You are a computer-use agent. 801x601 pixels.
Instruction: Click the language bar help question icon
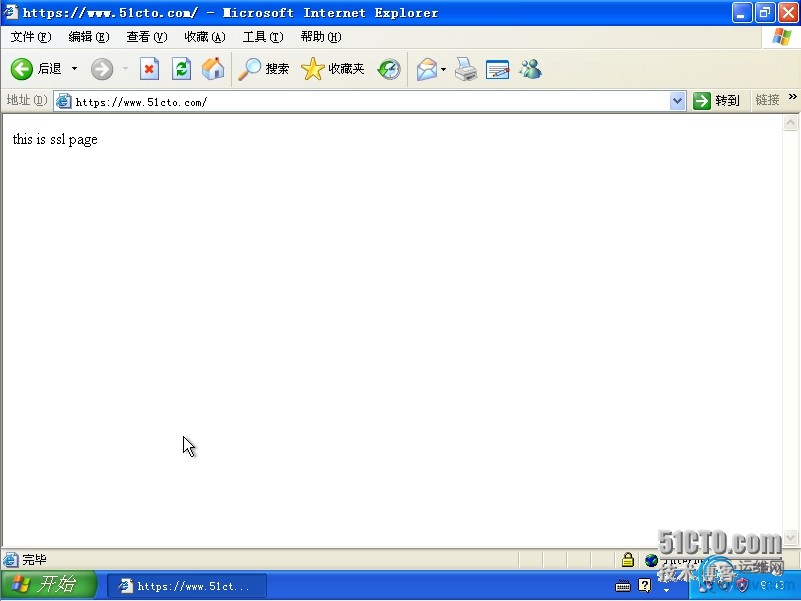(x=645, y=585)
